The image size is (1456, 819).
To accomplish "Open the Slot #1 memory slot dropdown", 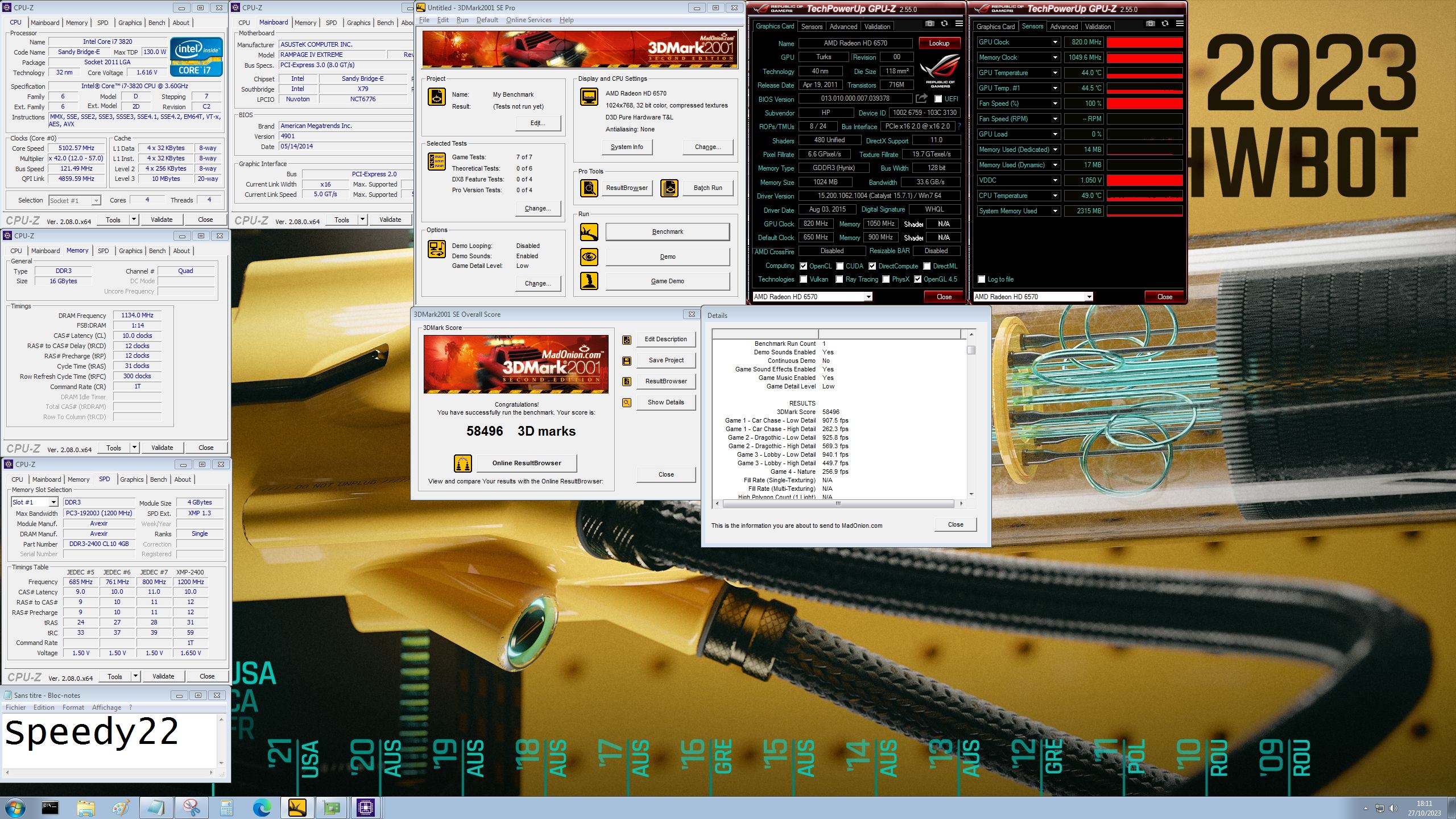I will pyautogui.click(x=53, y=503).
